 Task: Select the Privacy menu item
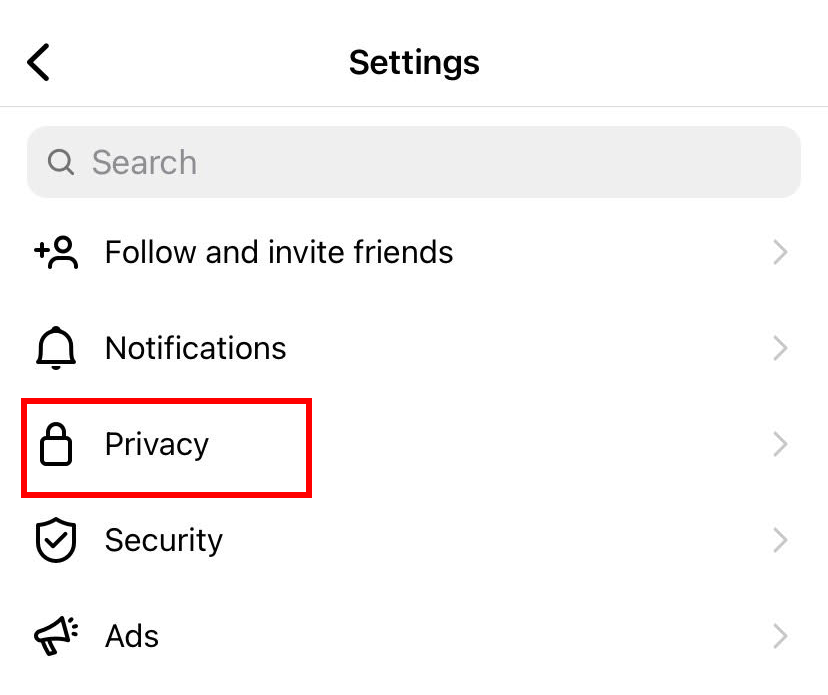[x=157, y=444]
